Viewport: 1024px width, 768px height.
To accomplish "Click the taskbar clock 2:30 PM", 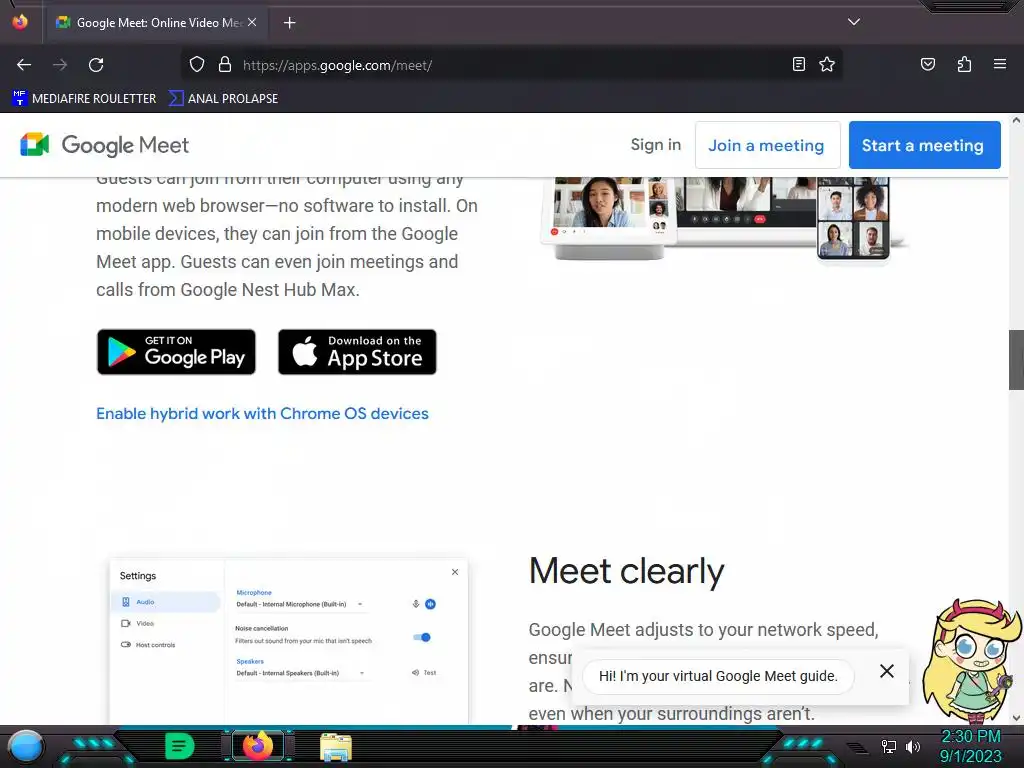I will [970, 737].
